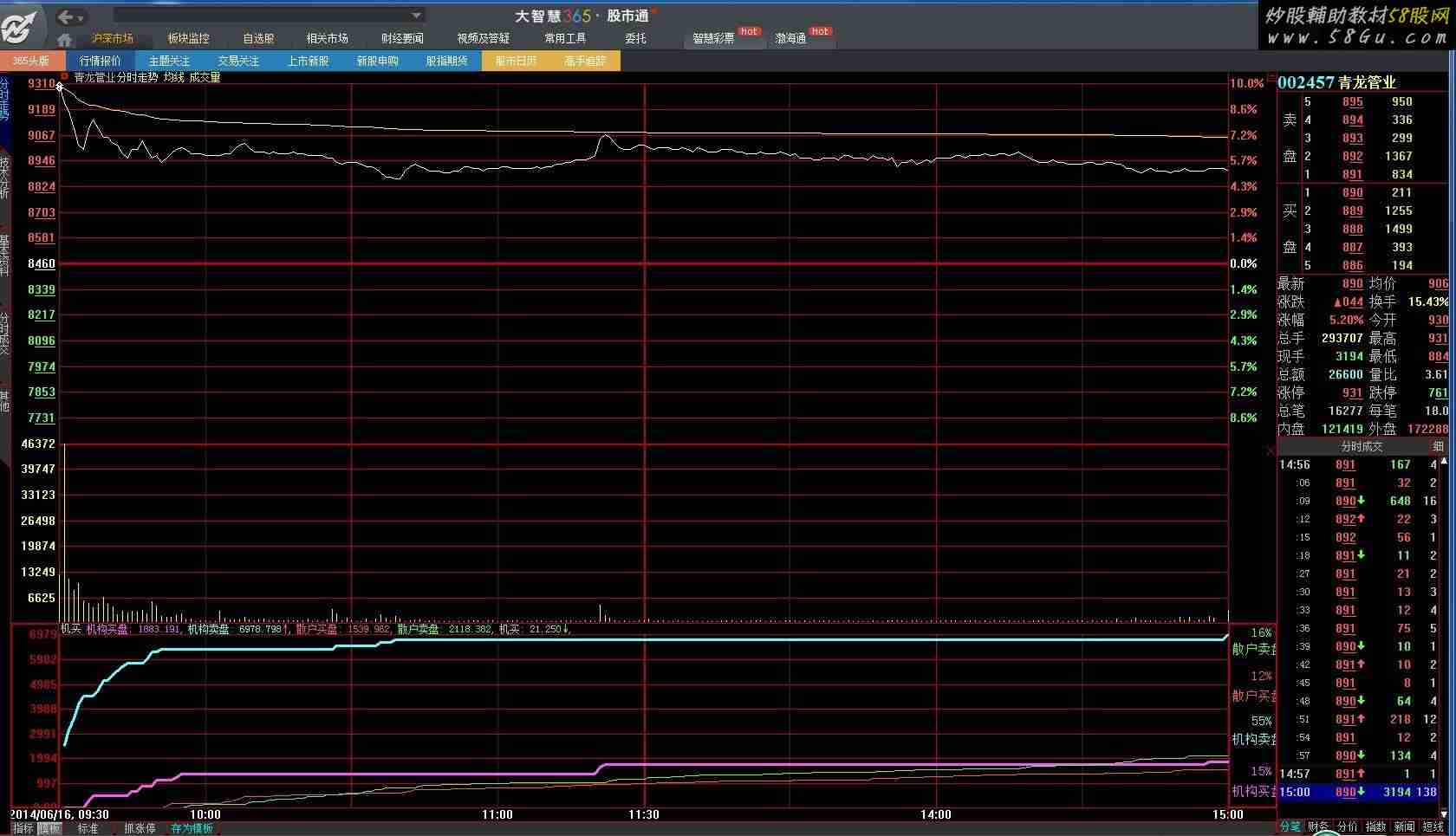Open 渤海通 hot link

(x=790, y=38)
